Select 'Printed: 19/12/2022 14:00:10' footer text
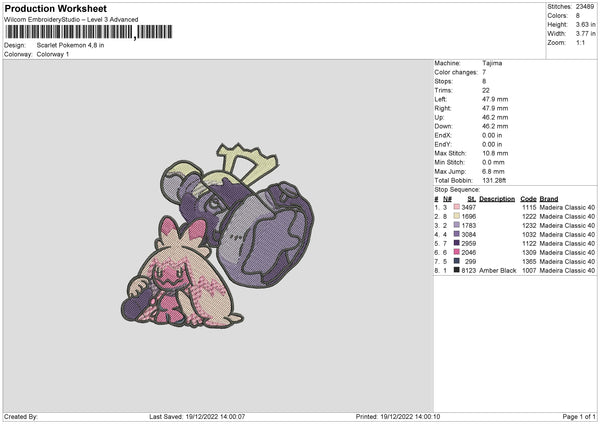Screen dimensions: 600x424 click(398, 416)
